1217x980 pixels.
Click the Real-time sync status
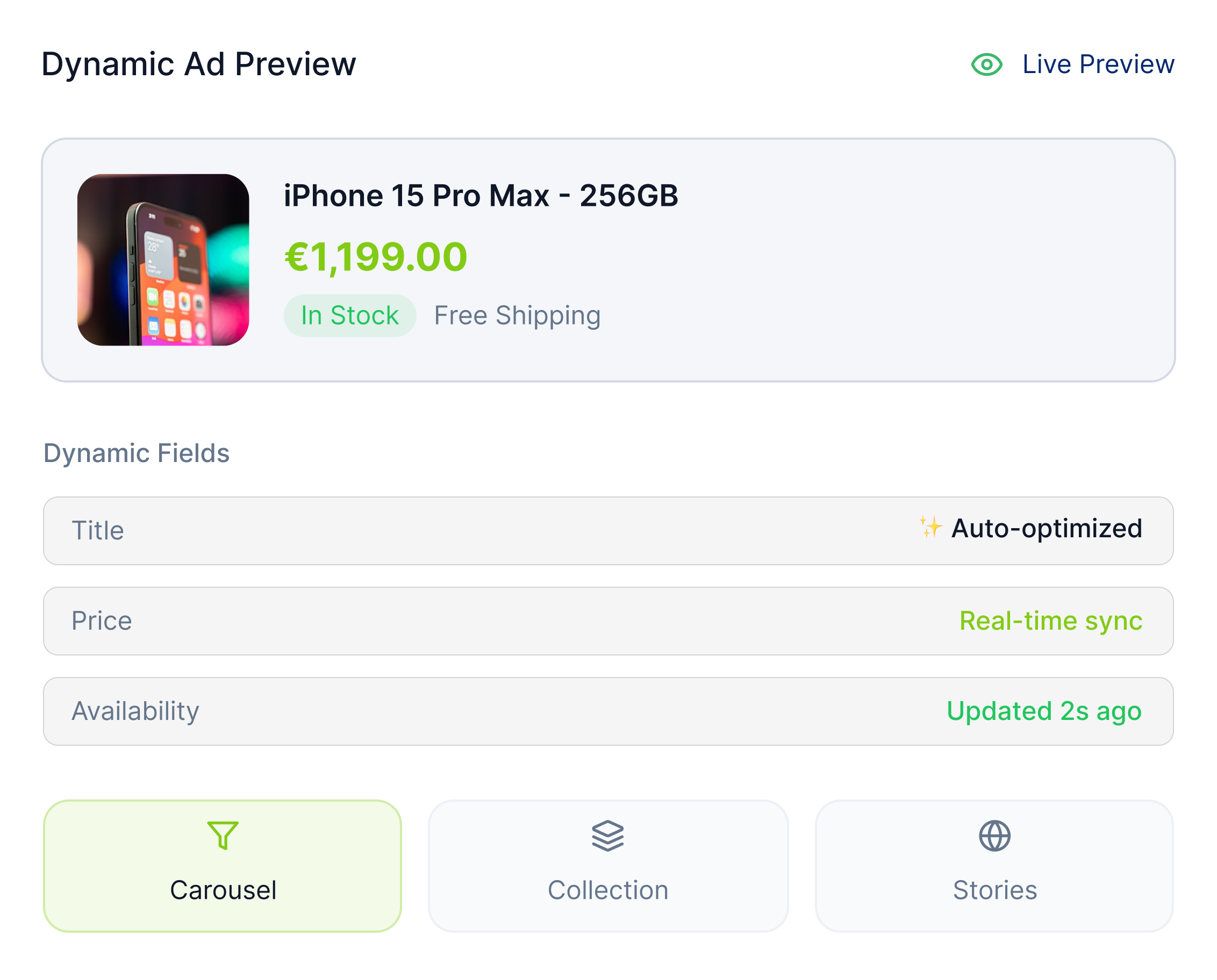(x=1050, y=621)
